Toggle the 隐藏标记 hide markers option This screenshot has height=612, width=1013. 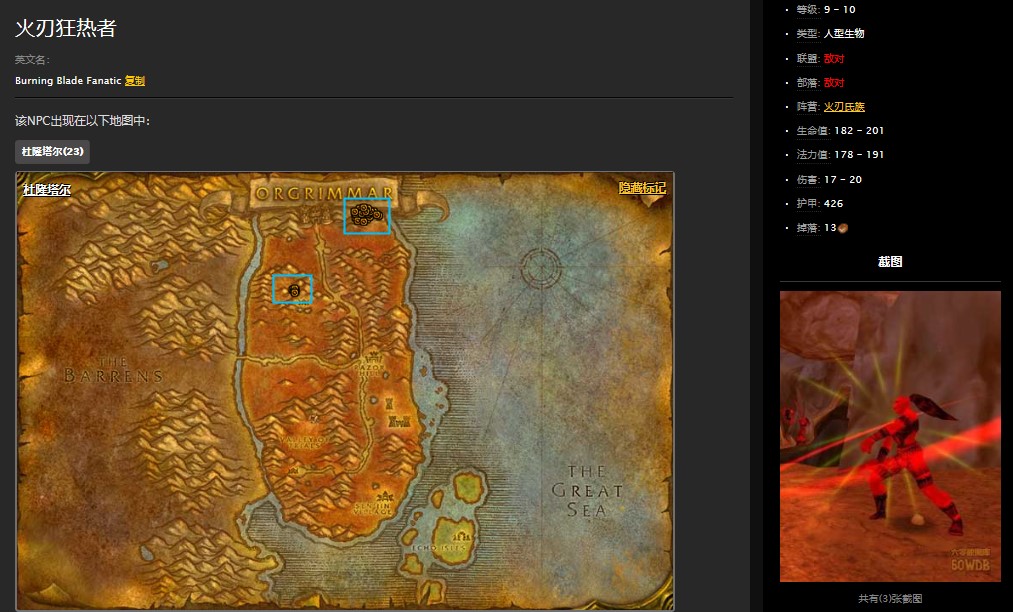(642, 188)
